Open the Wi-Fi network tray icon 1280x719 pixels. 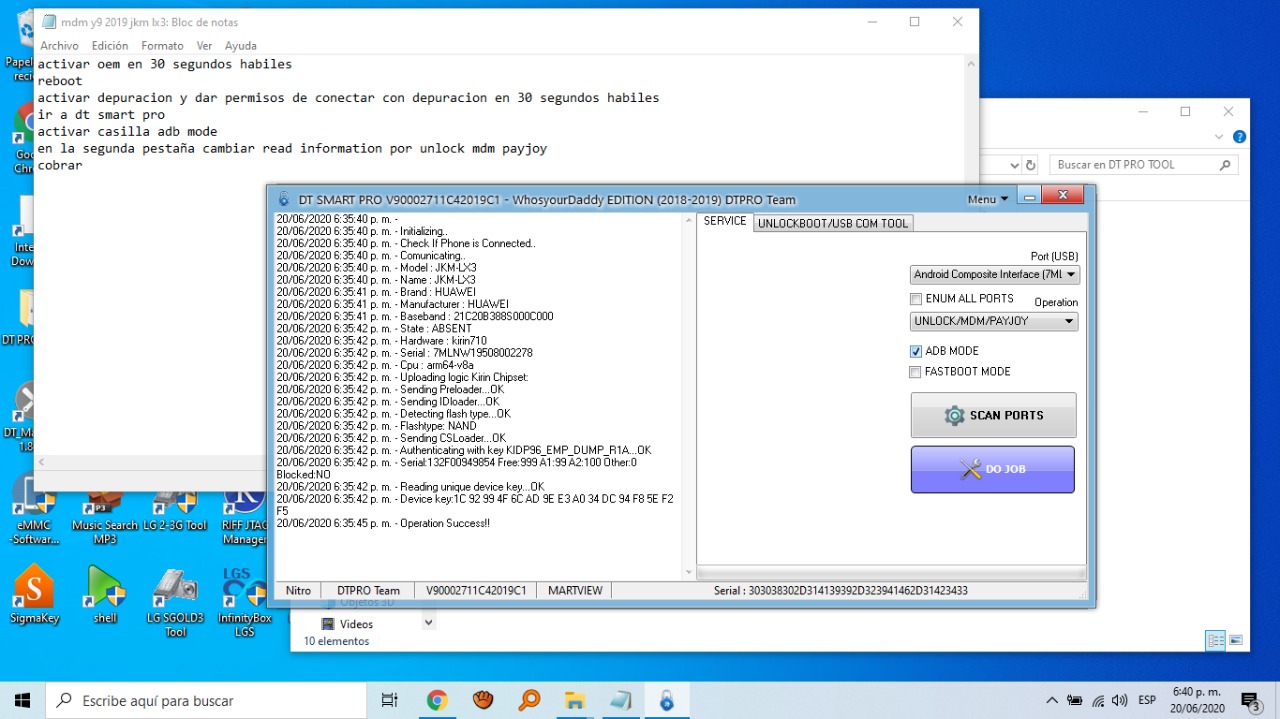pyautogui.click(x=1098, y=700)
